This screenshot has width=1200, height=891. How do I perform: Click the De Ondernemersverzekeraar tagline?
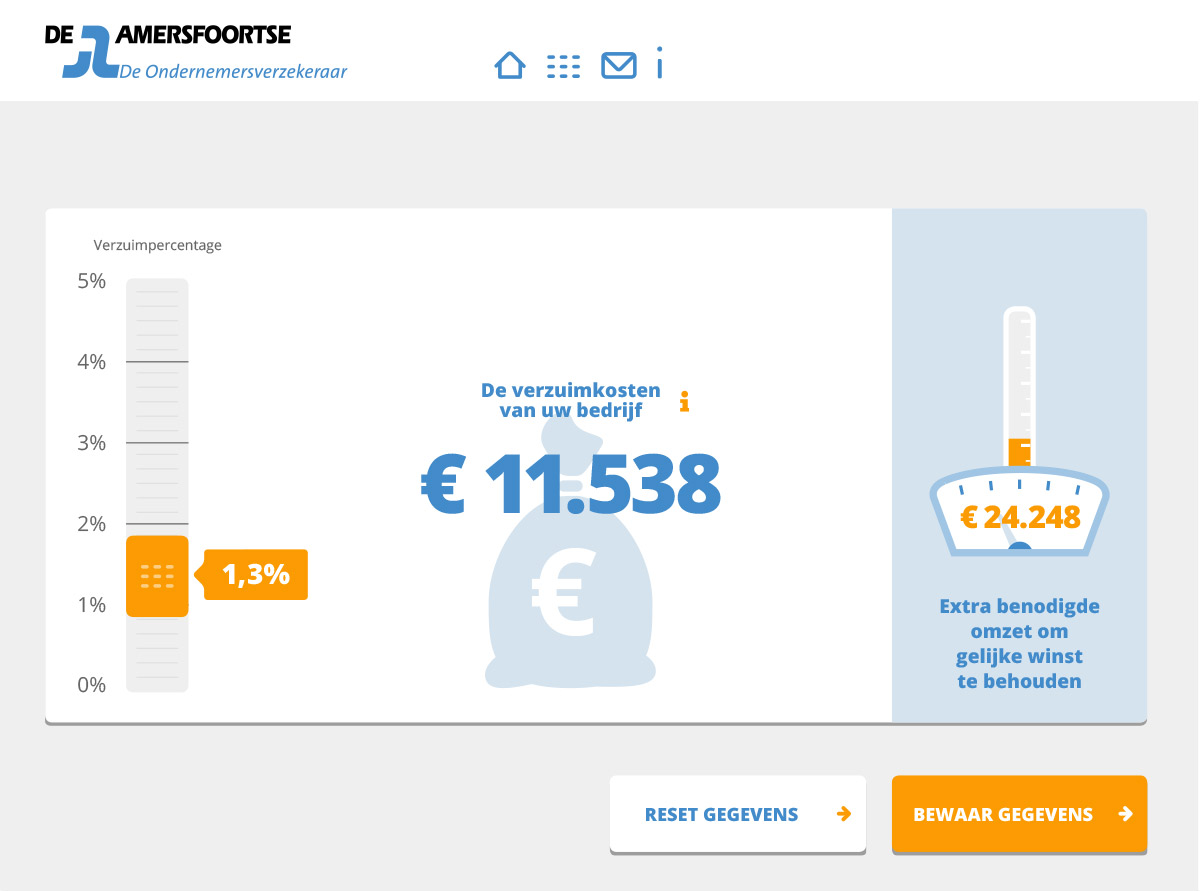233,72
